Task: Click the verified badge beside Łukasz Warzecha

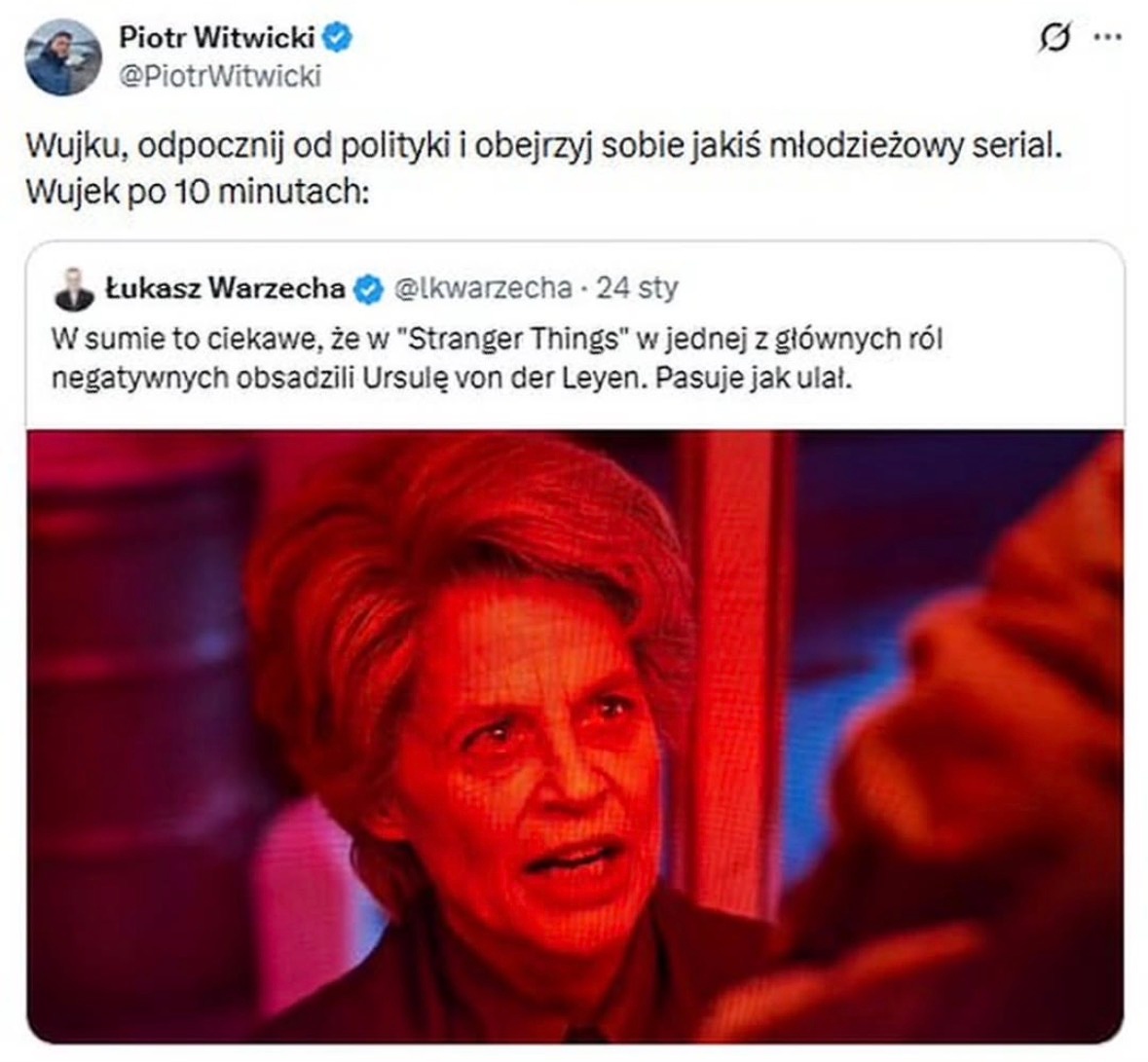Action: pyautogui.click(x=368, y=289)
